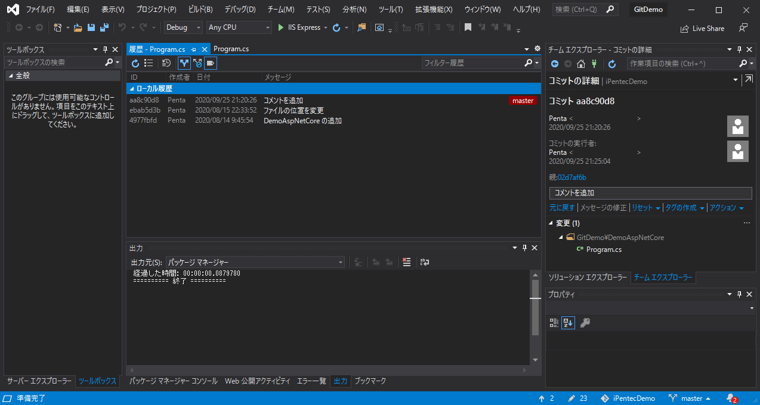Collapse the Changes (1) section
This screenshot has height=405, width=760.
coord(551,223)
